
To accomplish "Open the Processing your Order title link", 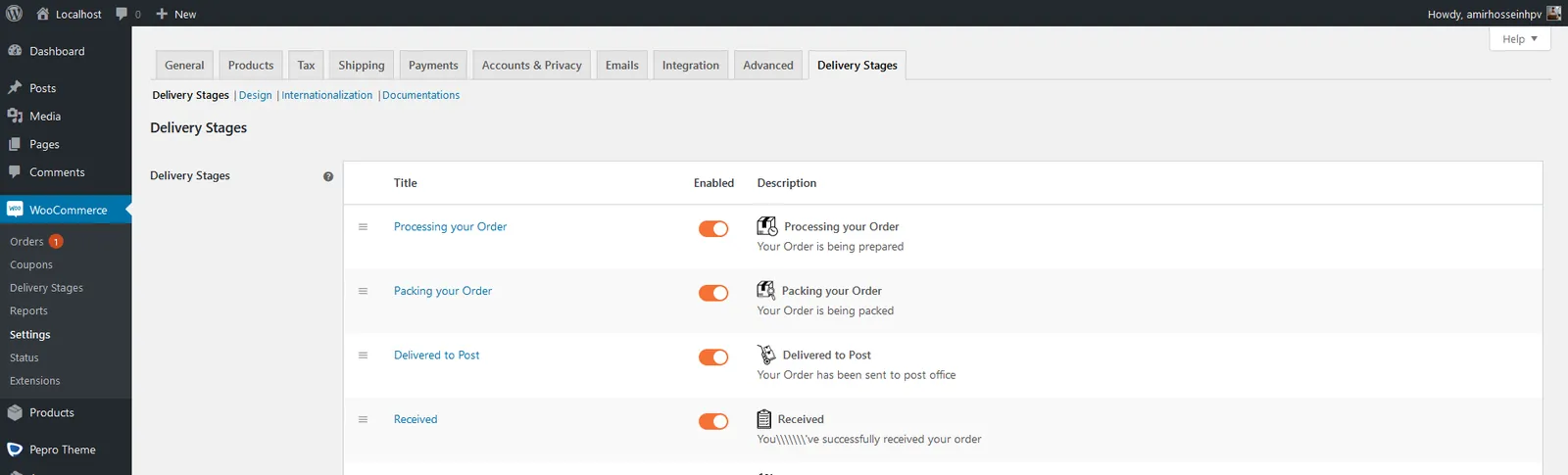I will [451, 226].
